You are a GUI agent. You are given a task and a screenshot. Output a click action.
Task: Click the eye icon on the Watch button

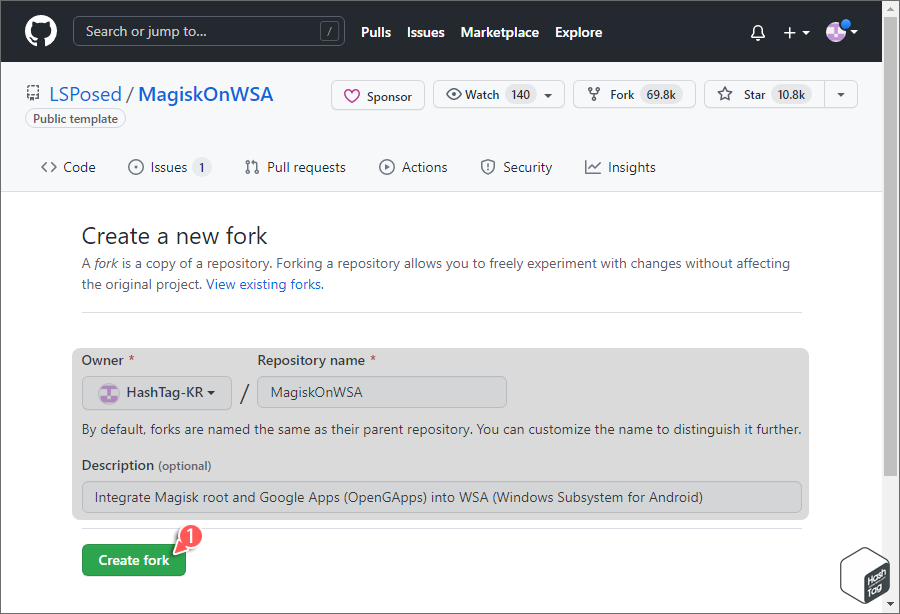click(452, 94)
